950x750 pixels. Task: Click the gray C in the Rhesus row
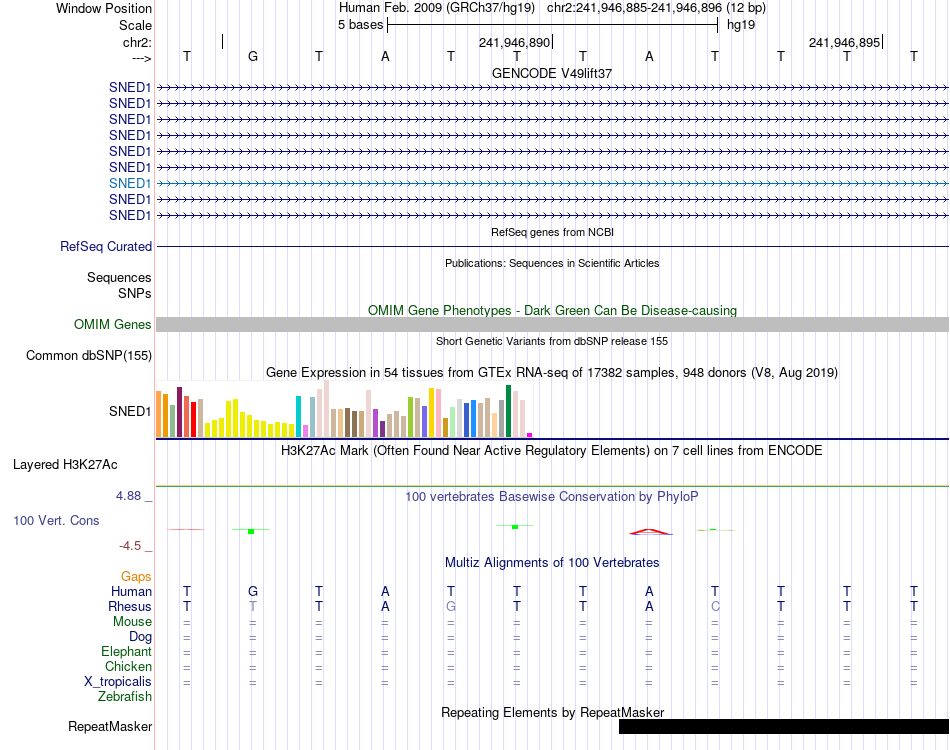pyautogui.click(x=715, y=606)
